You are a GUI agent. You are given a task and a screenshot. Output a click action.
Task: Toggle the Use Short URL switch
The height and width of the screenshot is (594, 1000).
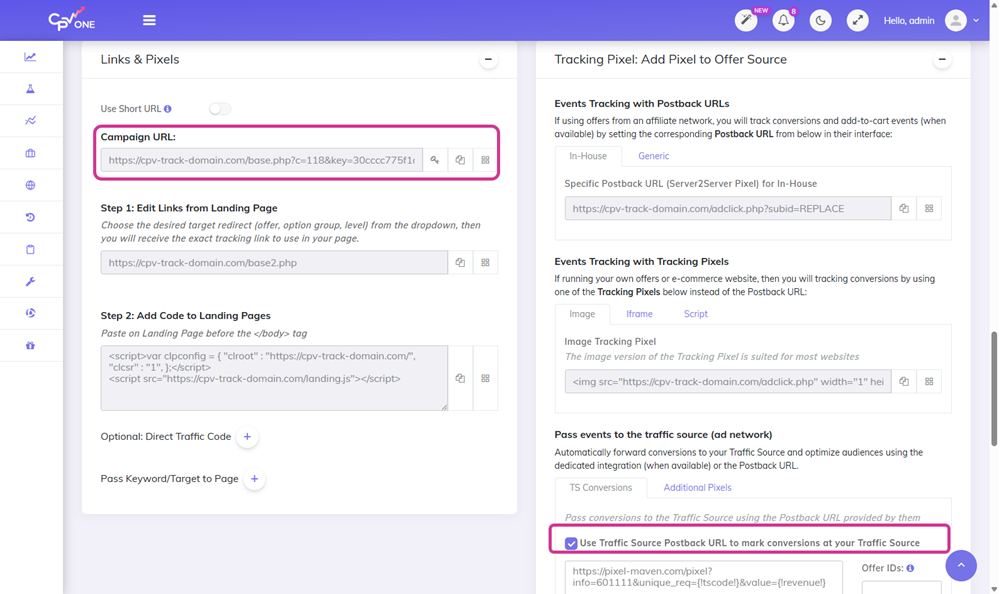(x=219, y=109)
